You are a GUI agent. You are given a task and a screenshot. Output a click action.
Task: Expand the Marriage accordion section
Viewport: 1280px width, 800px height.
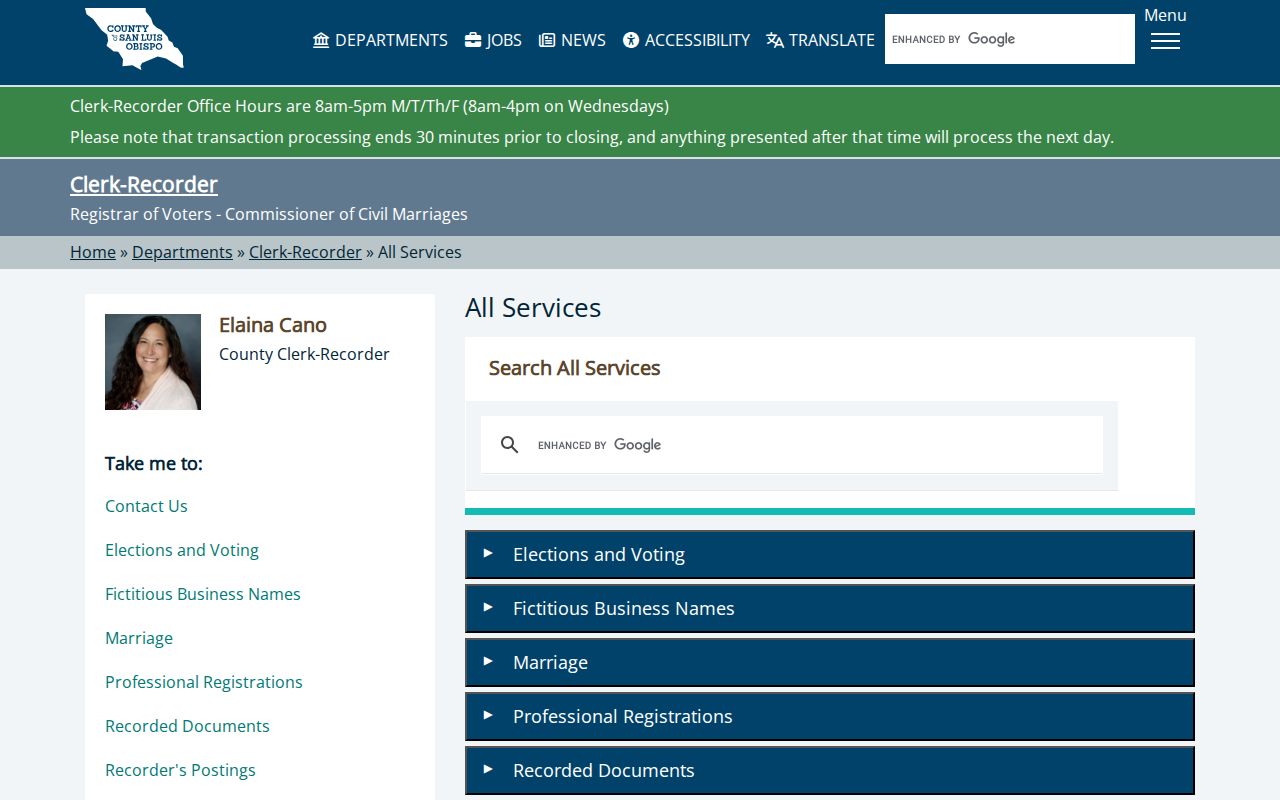coord(830,662)
